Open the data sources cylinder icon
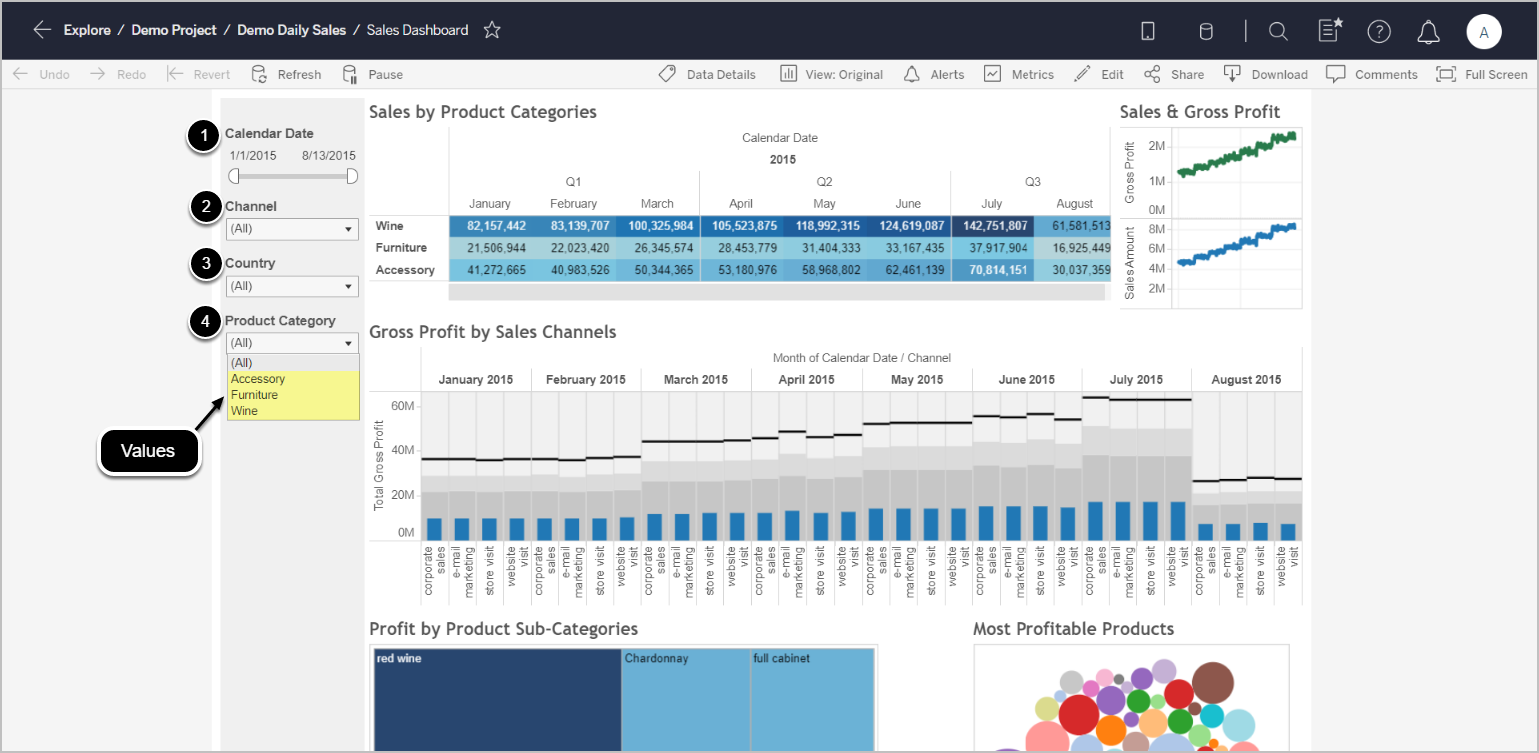The height and width of the screenshot is (753, 1539). tap(1206, 32)
